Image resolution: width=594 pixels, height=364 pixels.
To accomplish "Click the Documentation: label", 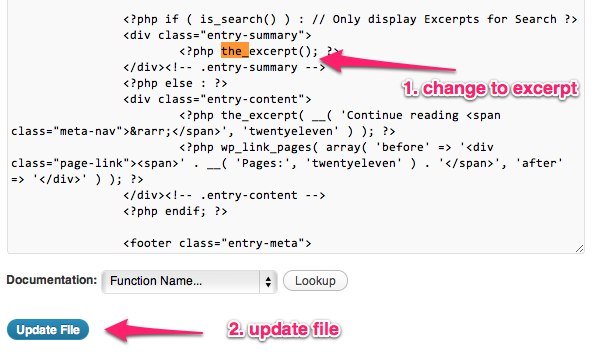I will click(x=52, y=280).
